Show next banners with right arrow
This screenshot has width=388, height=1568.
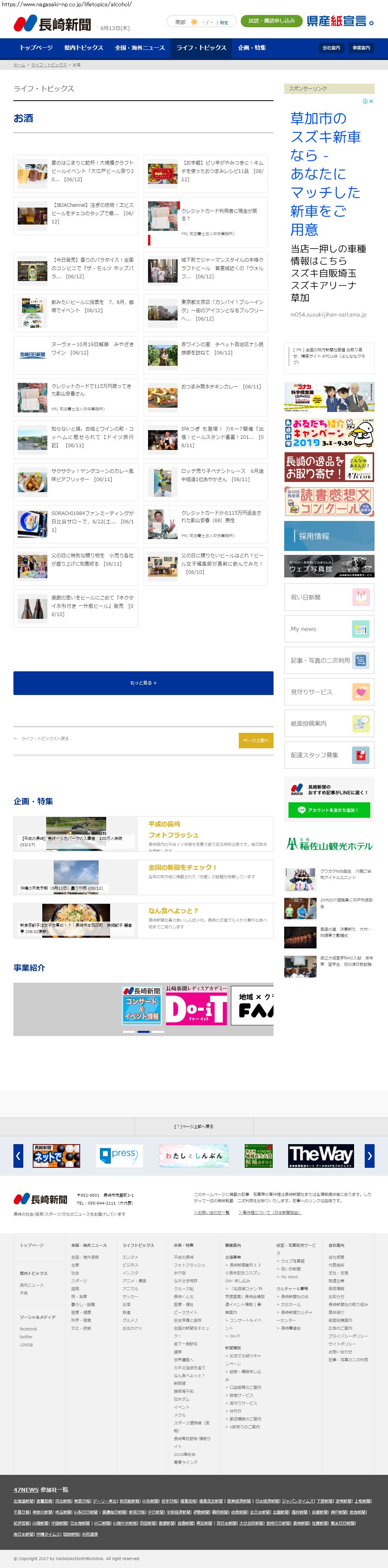369,1155
